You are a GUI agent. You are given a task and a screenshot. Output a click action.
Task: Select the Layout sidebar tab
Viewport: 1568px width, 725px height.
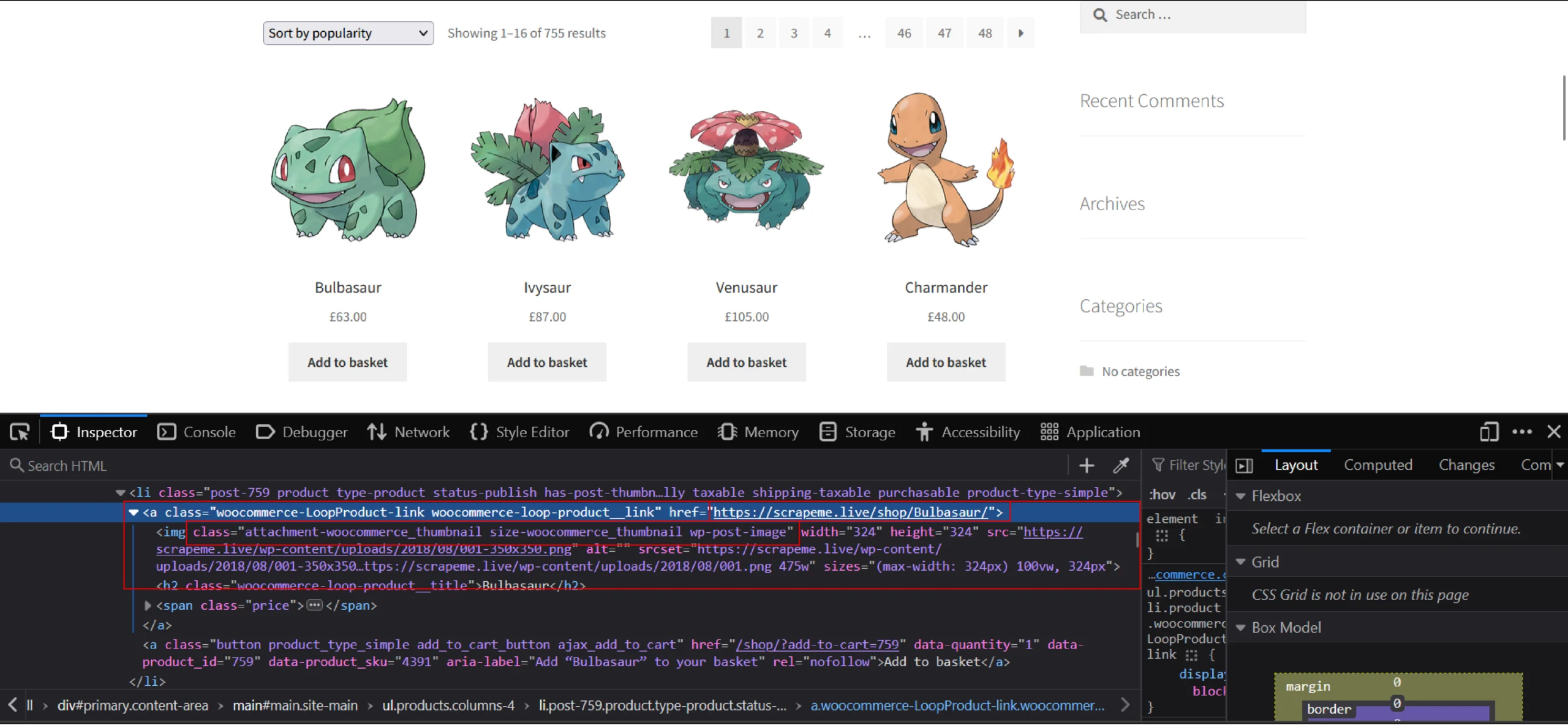(1296, 465)
